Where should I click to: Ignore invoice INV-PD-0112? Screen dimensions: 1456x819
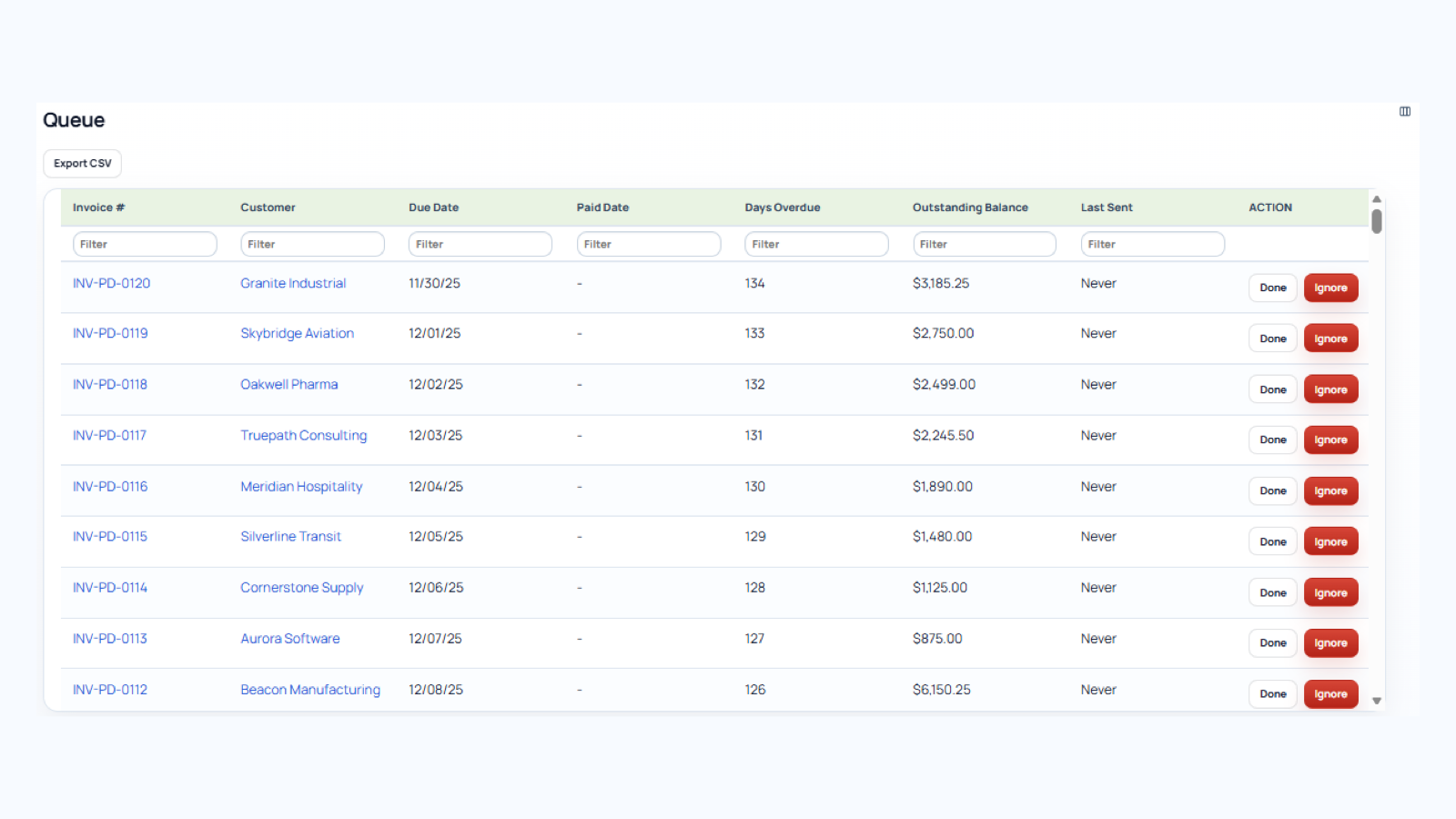tap(1330, 693)
